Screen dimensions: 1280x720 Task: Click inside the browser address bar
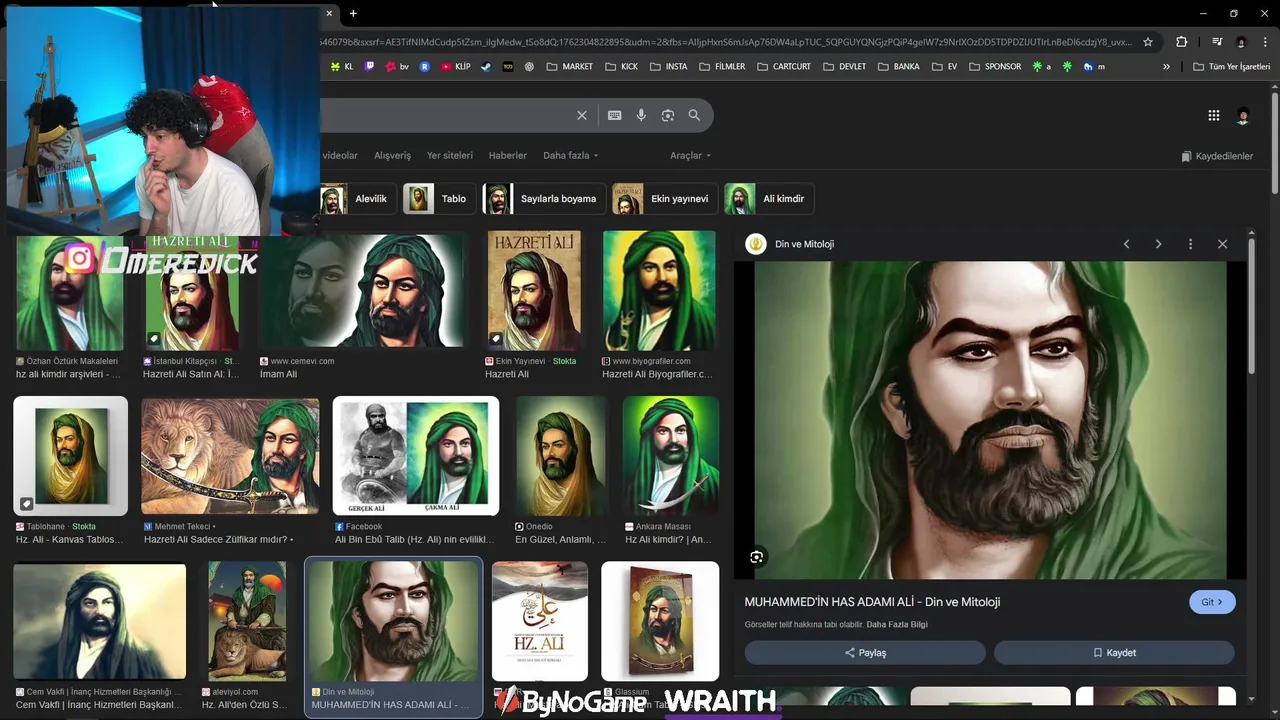coord(725,42)
